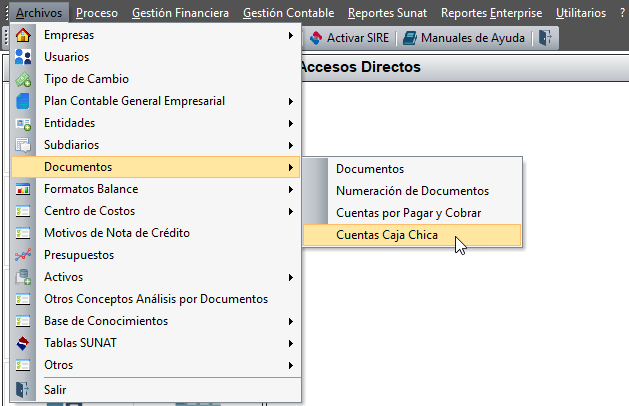Click the people icon next to Usuarios
Image resolution: width=629 pixels, height=406 pixels.
(x=23, y=57)
